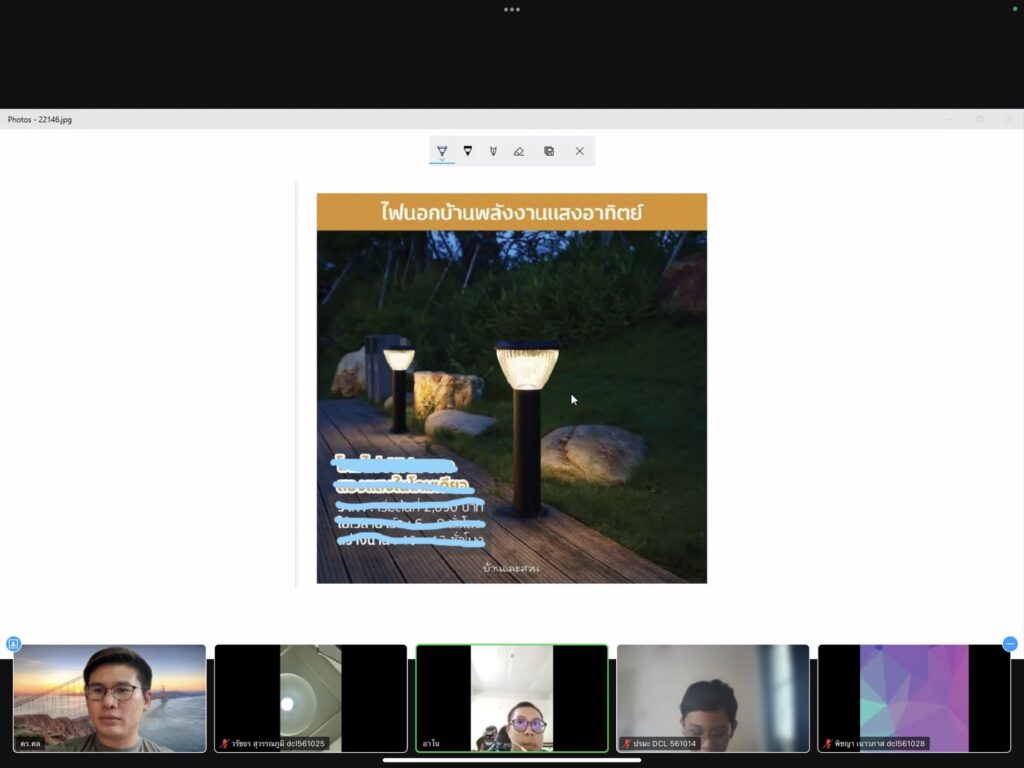Minimize the Photos window
This screenshot has height=768, width=1024.
tap(950, 119)
